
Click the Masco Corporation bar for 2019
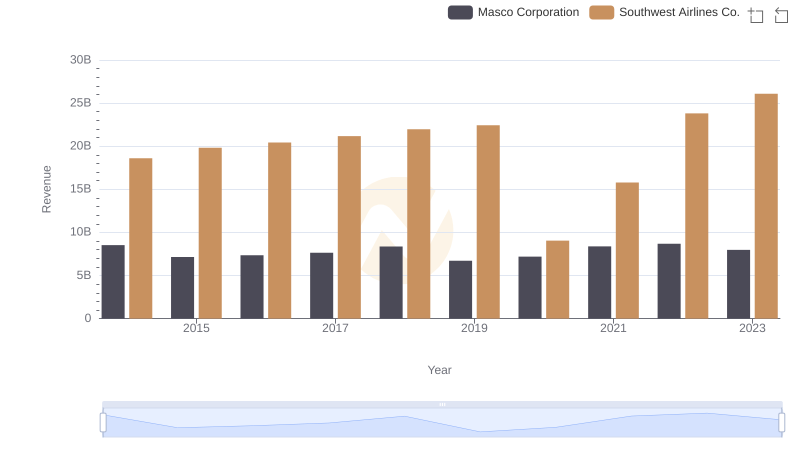pos(460,290)
